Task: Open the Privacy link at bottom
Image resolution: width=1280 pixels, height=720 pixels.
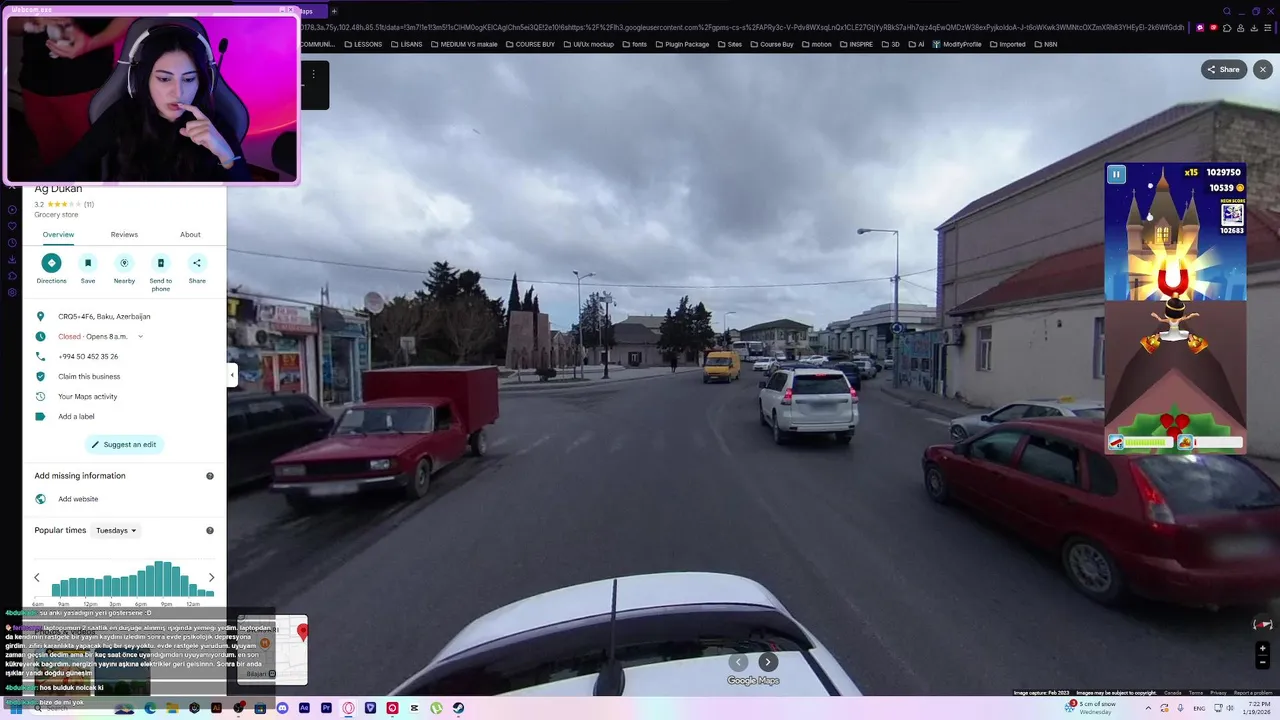Action: pos(1218,693)
